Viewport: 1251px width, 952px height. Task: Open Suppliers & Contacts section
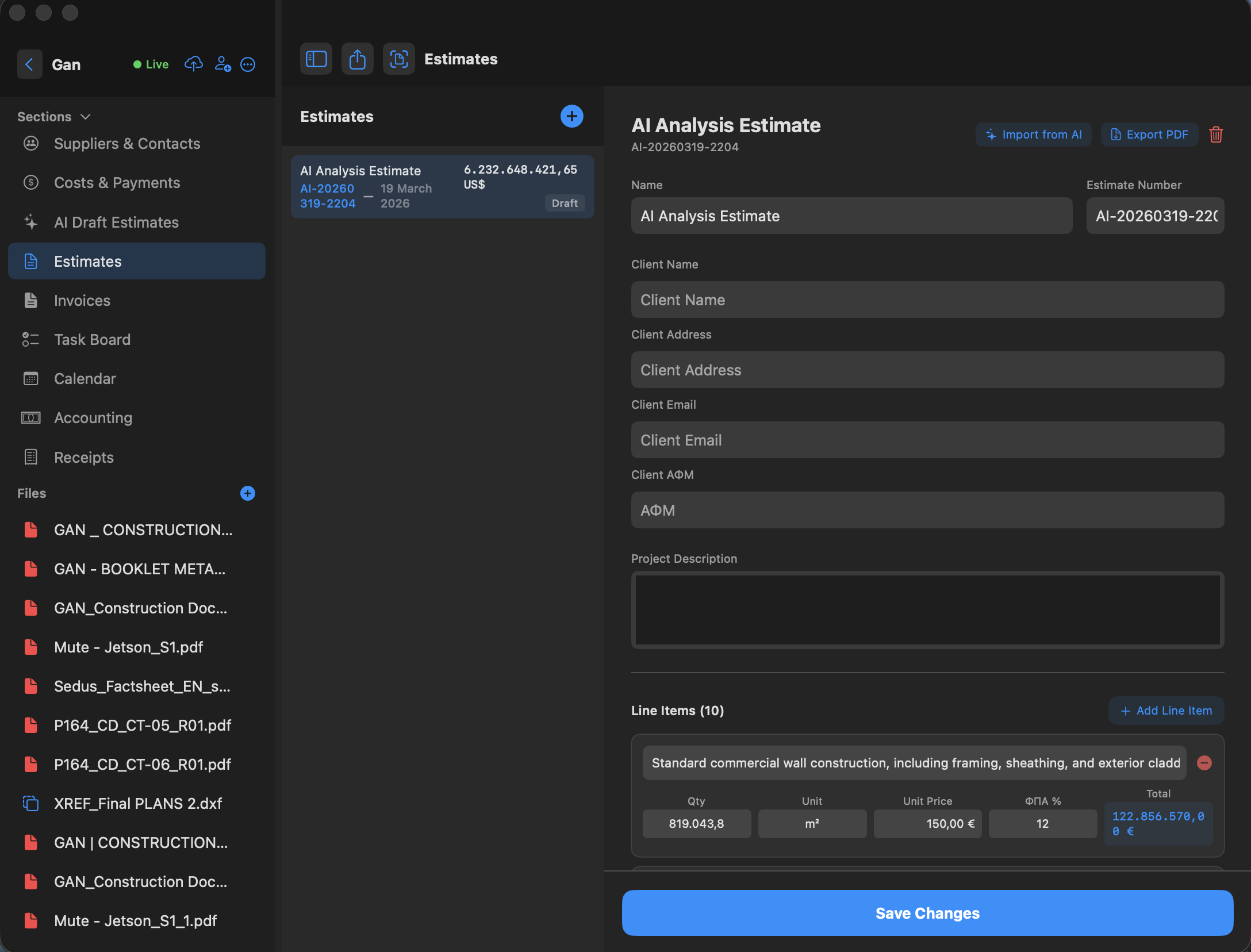tap(137, 144)
